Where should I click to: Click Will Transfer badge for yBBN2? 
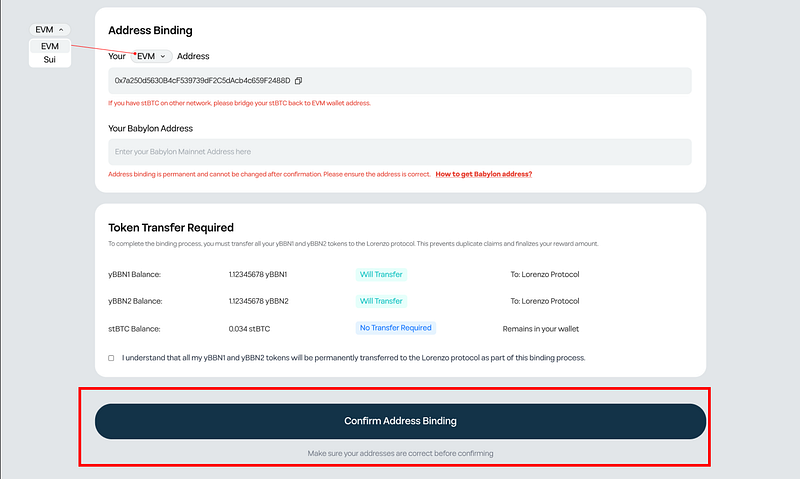tap(381, 301)
